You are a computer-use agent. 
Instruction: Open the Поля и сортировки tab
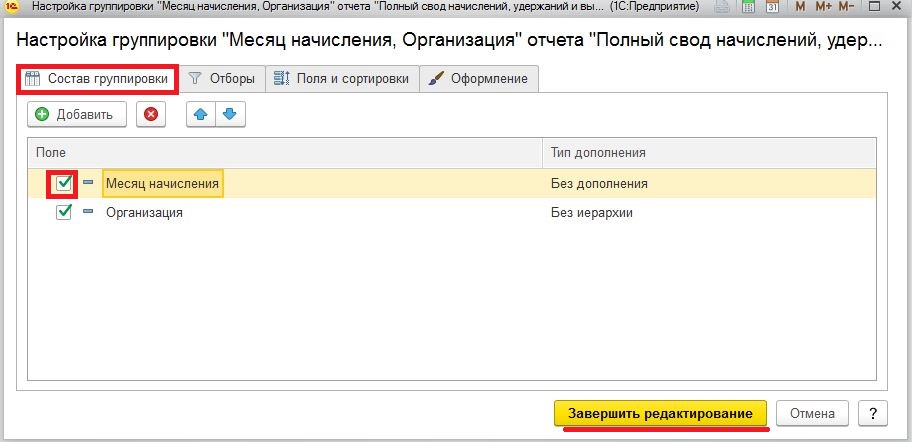click(x=342, y=79)
